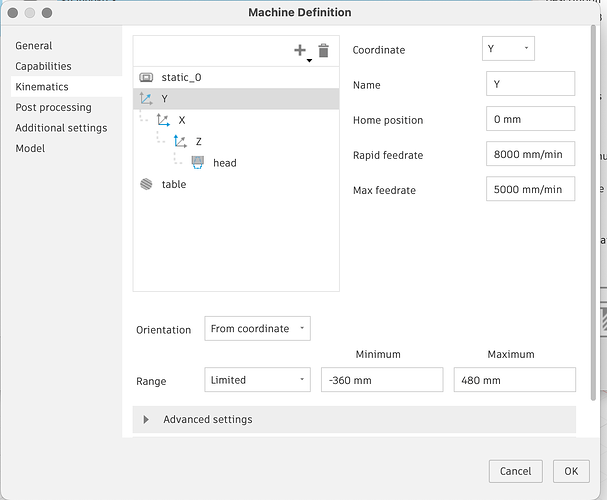Viewport: 607px width, 500px height.
Task: Open the Capabilities tab
Action: click(x=43, y=66)
